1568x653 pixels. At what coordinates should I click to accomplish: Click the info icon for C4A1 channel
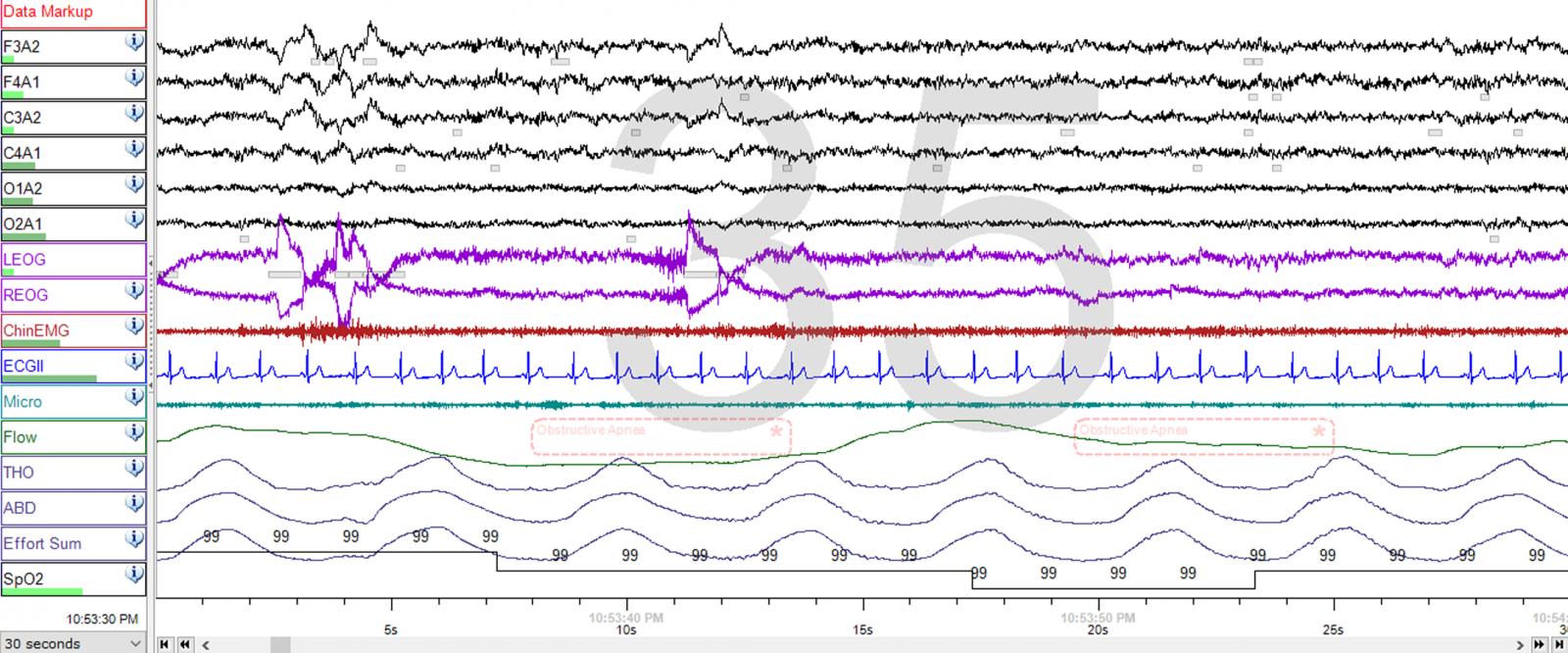tap(134, 149)
